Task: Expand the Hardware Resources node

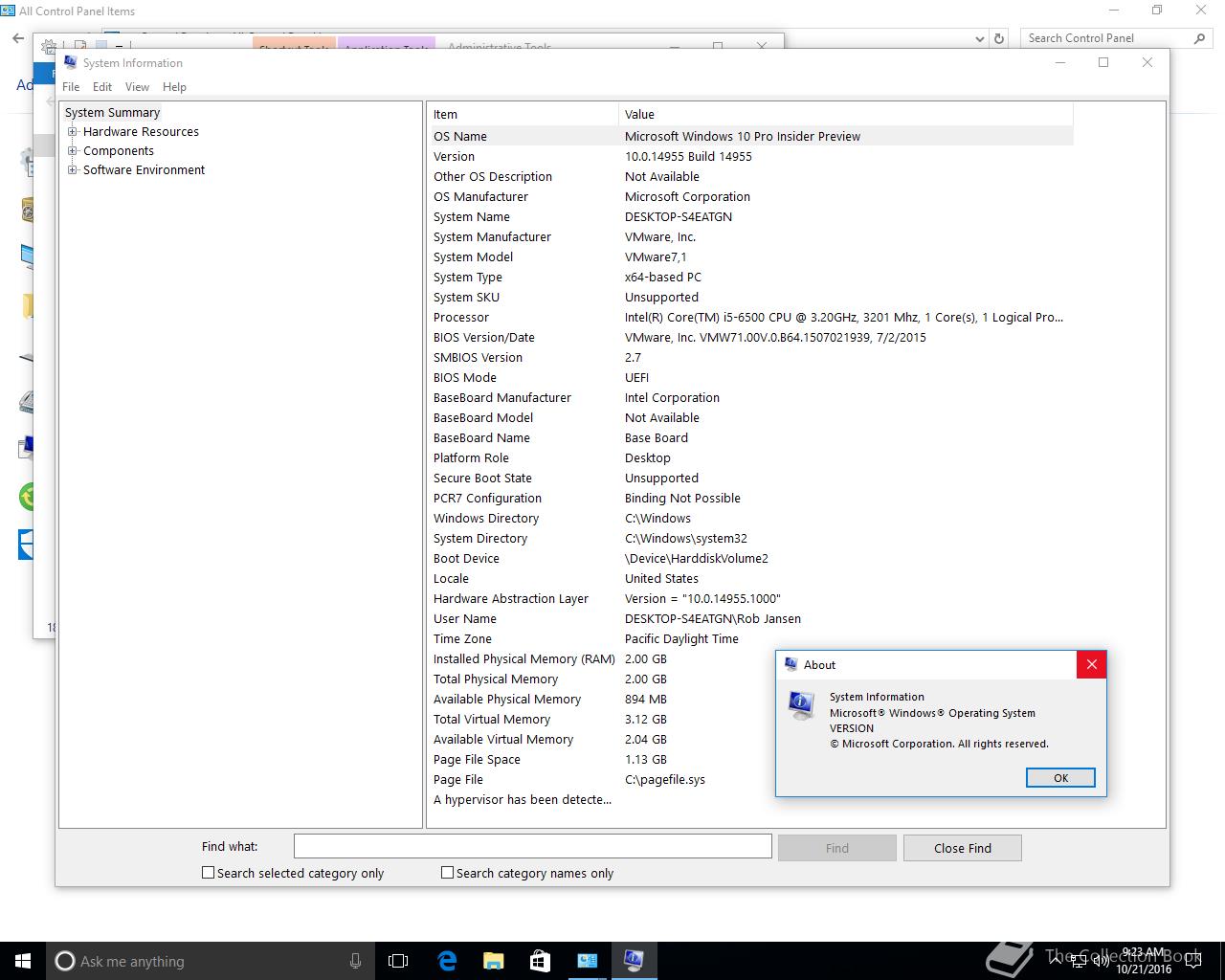Action: (x=73, y=132)
